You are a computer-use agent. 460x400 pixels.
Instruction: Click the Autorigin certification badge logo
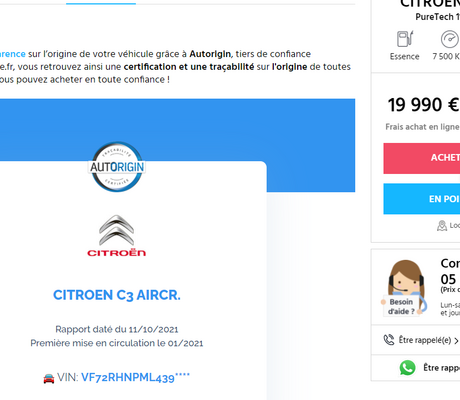click(x=117, y=167)
